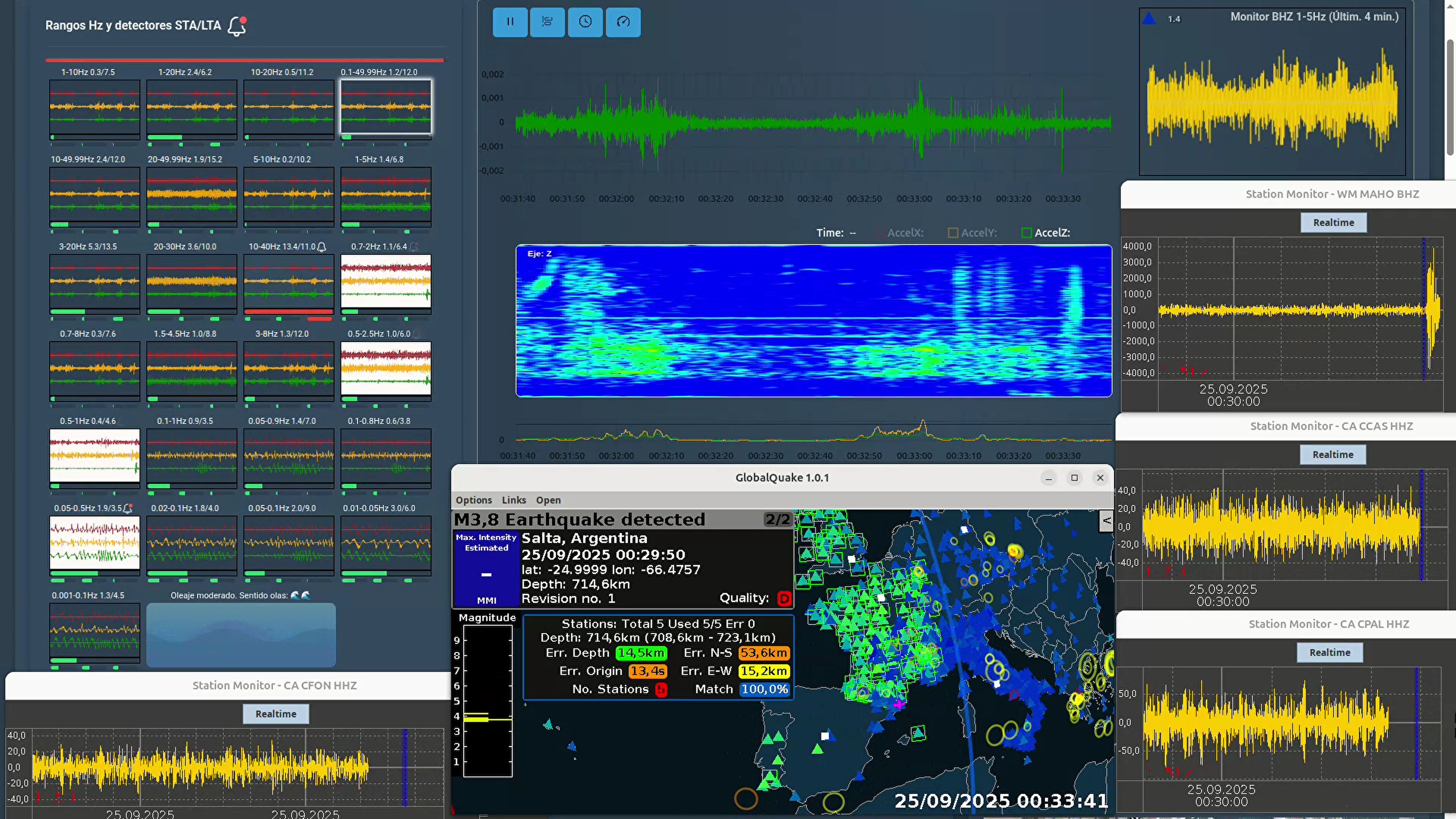1456x819 pixels.
Task: Click the magnitude scale bar
Action: pyautogui.click(x=487, y=701)
